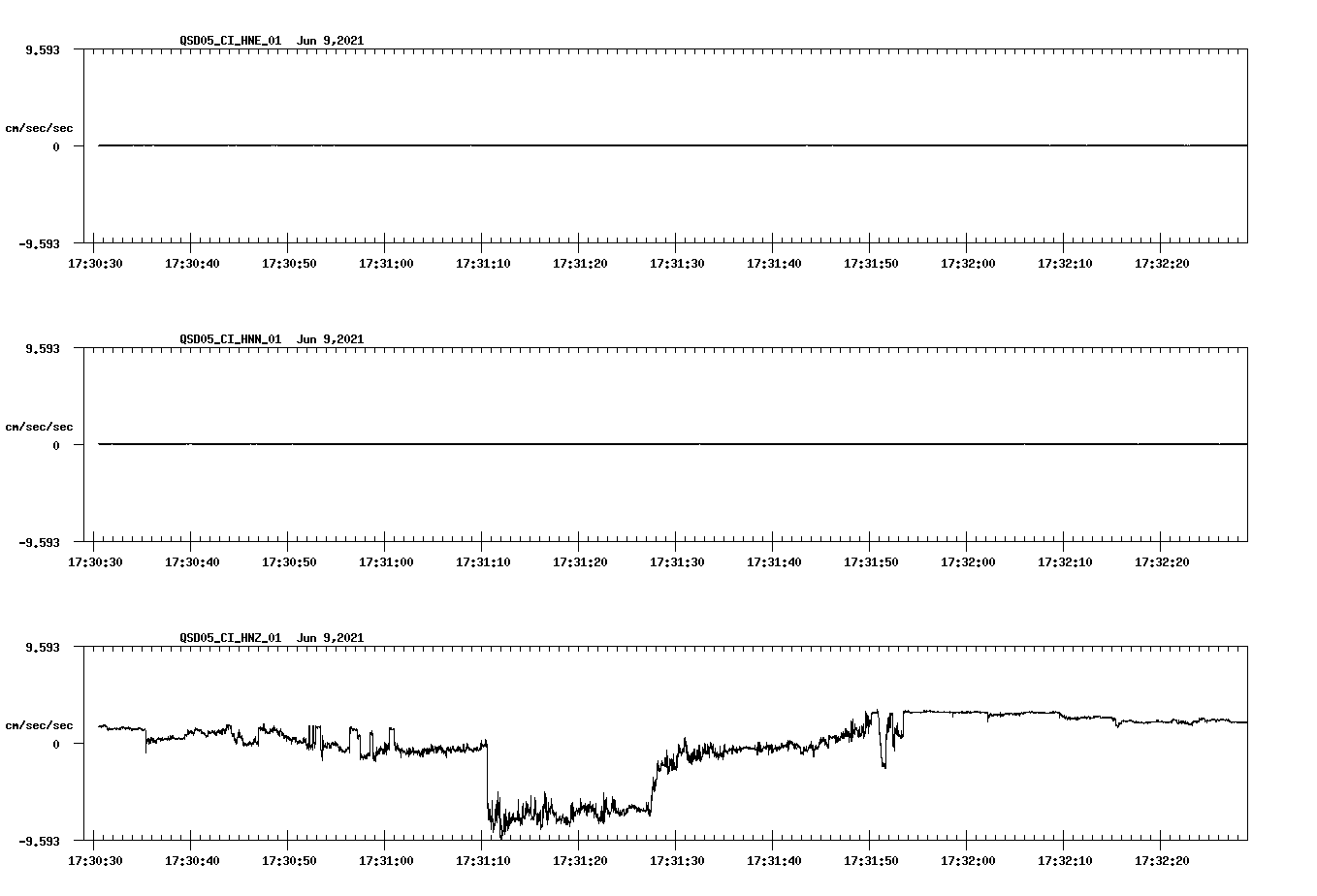This screenshot has width=1317, height=896.
Task: Click the 17:31:50 time label under HNZ plot
Action: (x=871, y=861)
